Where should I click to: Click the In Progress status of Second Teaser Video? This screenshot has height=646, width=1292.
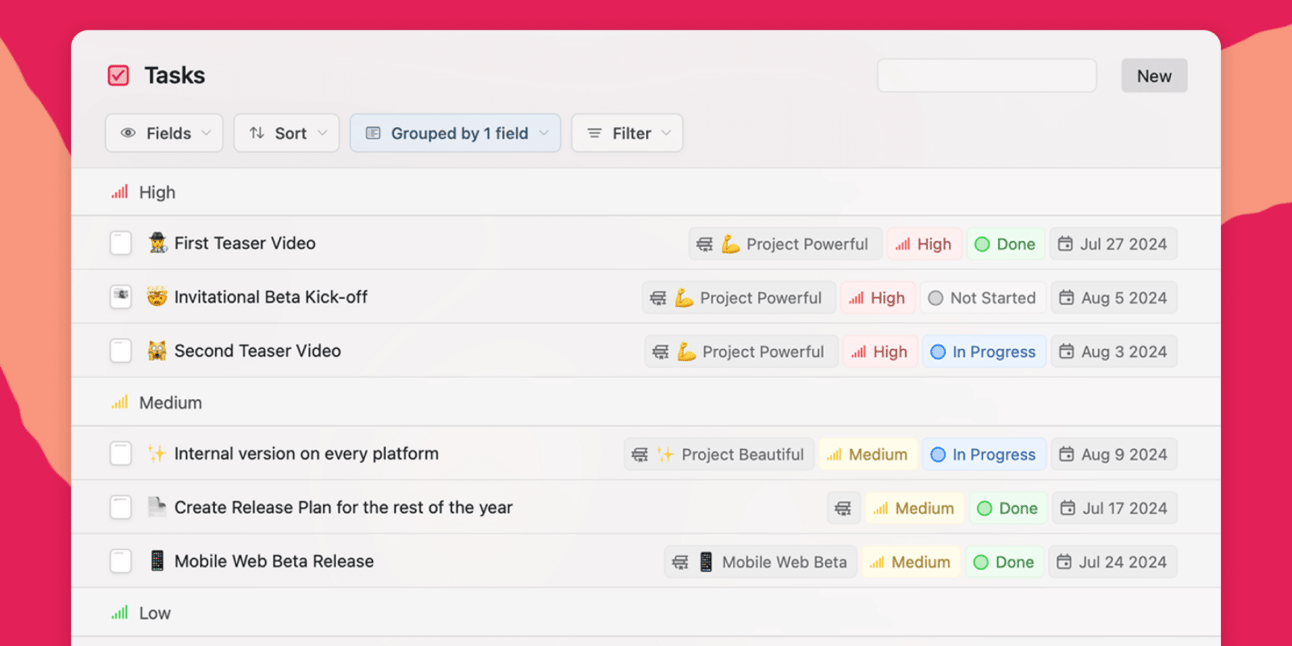(983, 352)
